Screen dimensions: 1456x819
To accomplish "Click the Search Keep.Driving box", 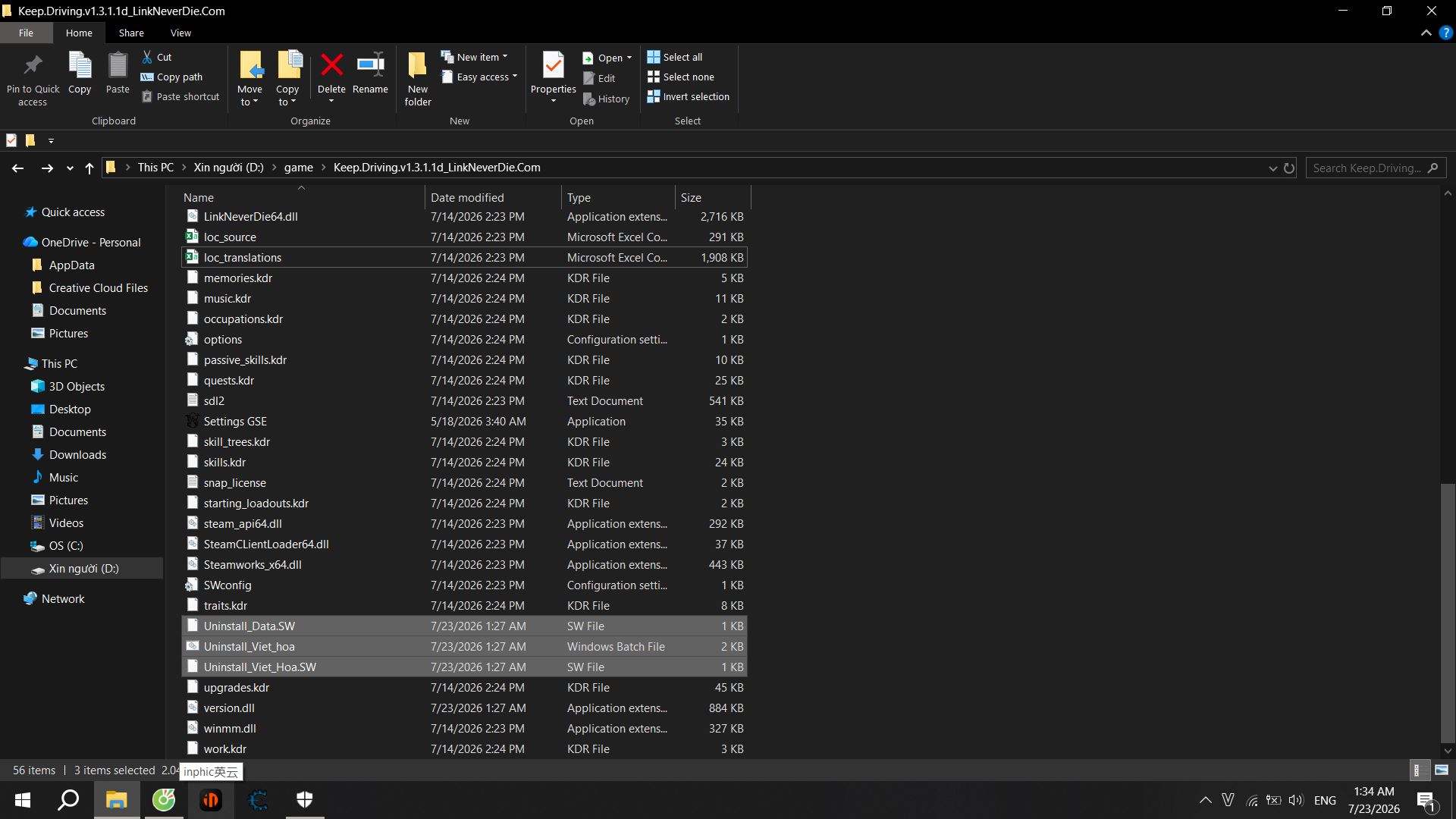I will tap(1376, 168).
